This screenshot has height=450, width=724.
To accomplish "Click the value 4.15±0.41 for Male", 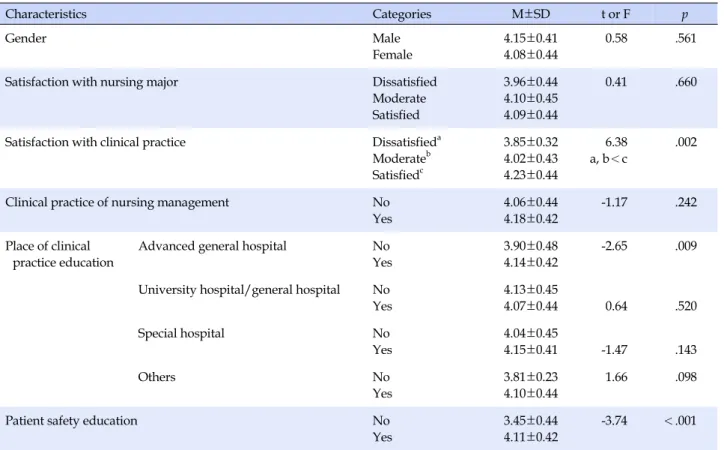I will click(x=531, y=38).
